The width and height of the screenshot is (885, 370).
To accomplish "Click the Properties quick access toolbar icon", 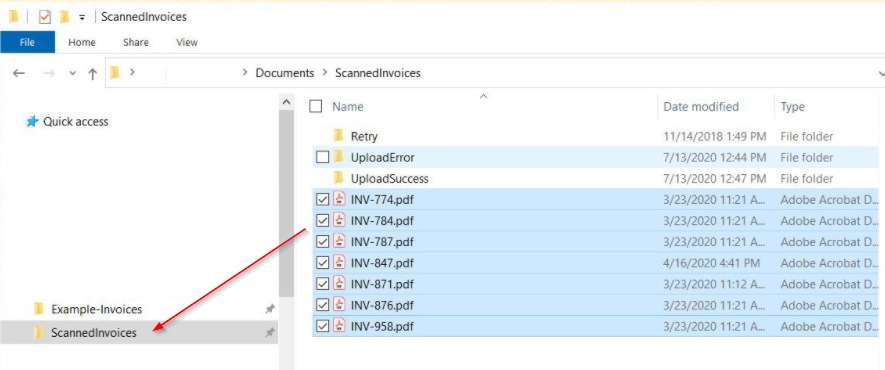I will 45,17.
